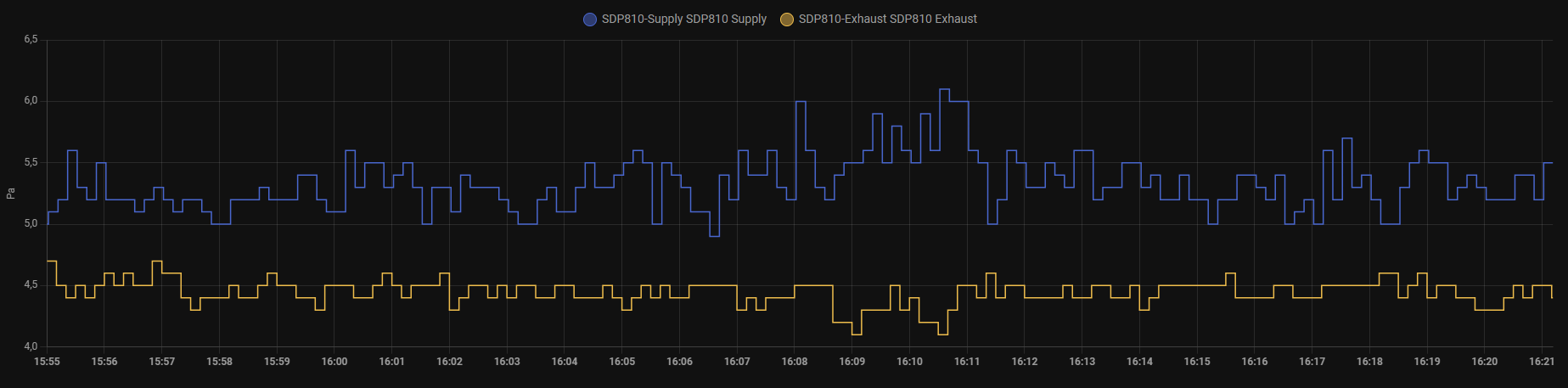1568x388 pixels.
Task: Click the 6,0 value on the Pa axis
Action: [31, 100]
